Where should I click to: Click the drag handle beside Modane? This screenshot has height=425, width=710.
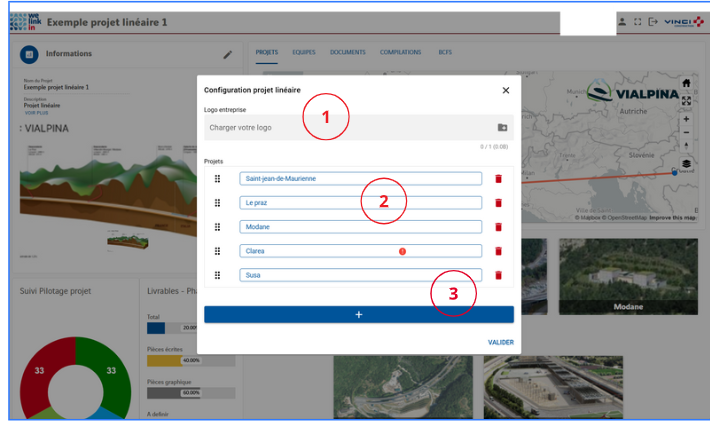pyautogui.click(x=217, y=227)
